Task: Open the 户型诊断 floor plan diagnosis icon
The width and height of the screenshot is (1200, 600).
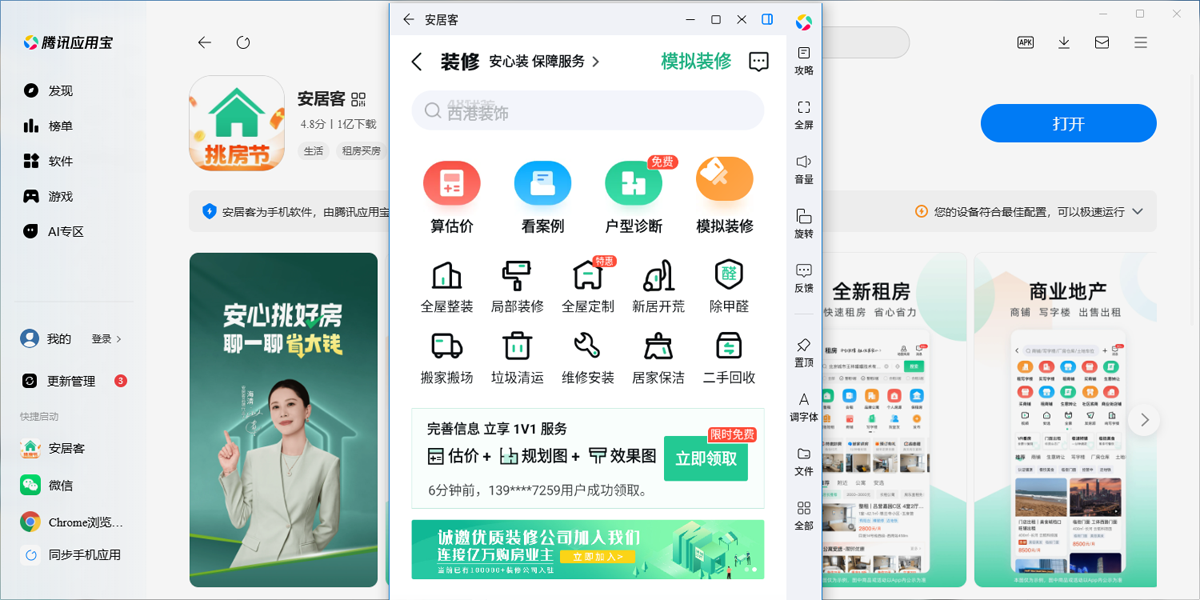Action: pos(634,183)
